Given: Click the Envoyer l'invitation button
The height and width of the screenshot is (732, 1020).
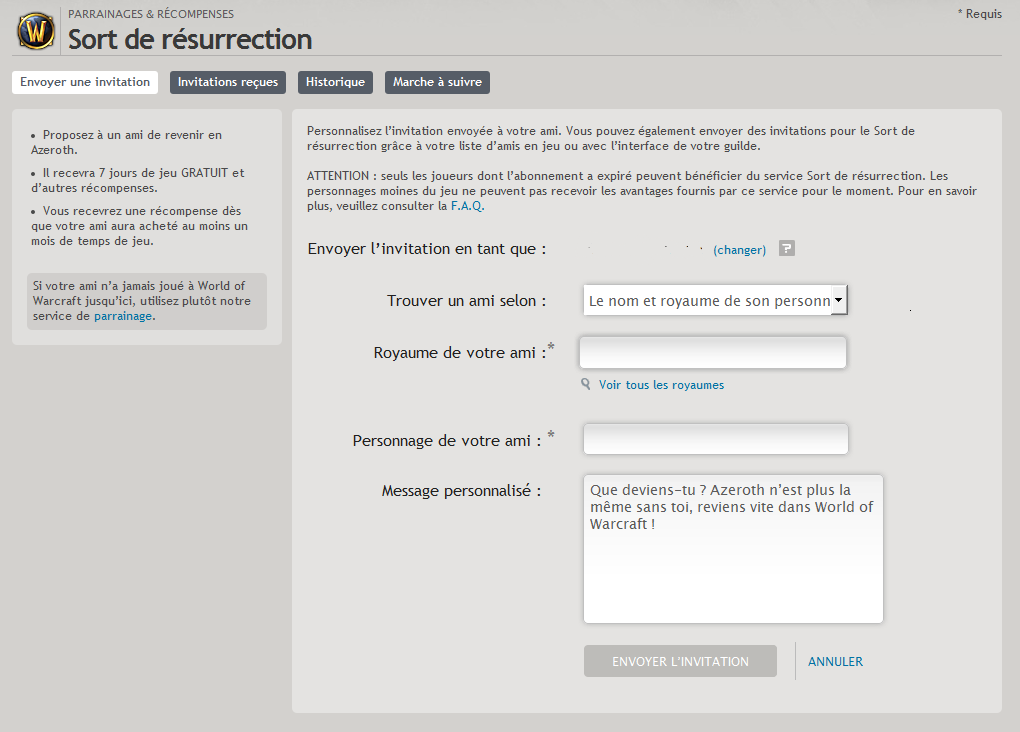Looking at the screenshot, I should (x=680, y=661).
